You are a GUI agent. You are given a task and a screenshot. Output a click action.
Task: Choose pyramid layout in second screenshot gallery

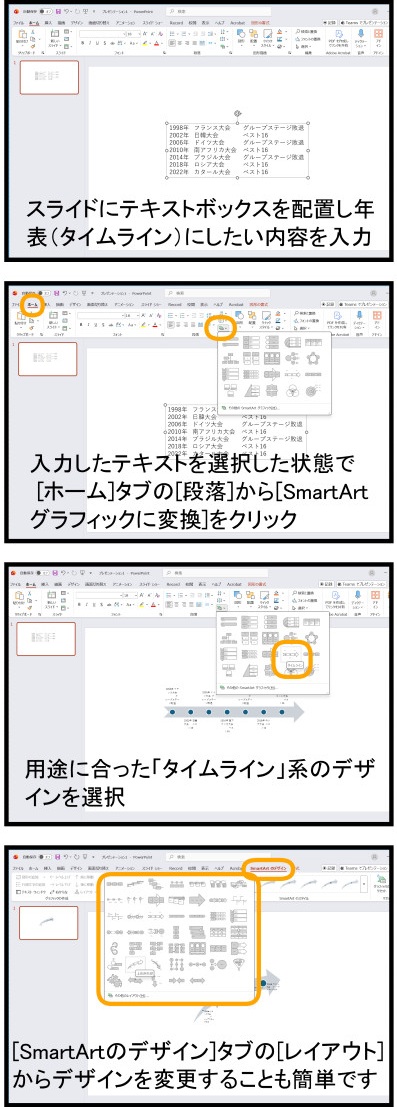(251, 390)
